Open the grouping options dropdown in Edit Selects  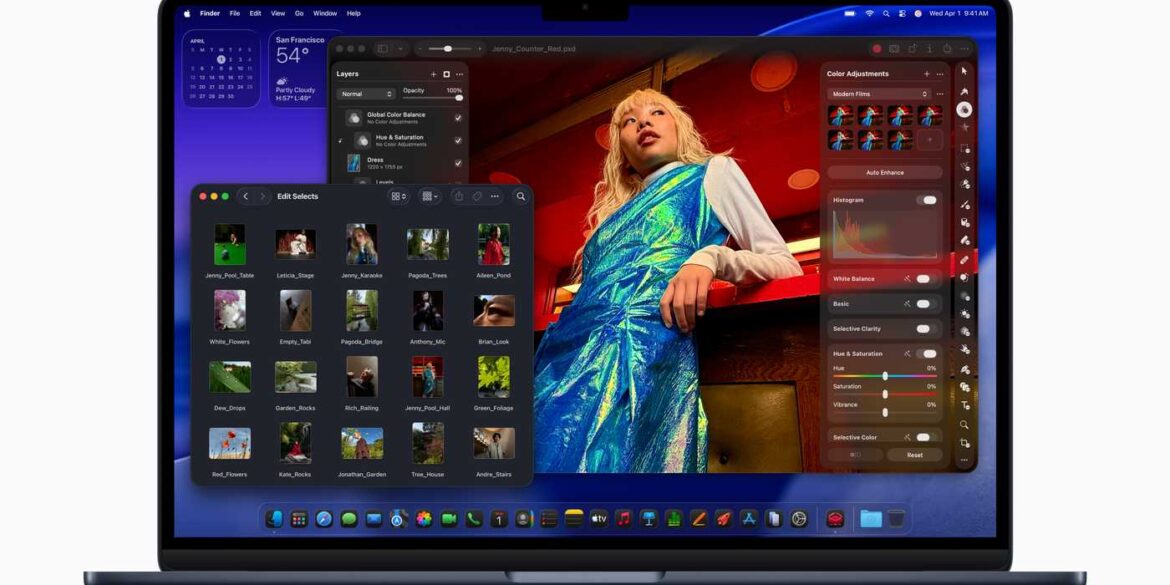pyautogui.click(x=431, y=197)
